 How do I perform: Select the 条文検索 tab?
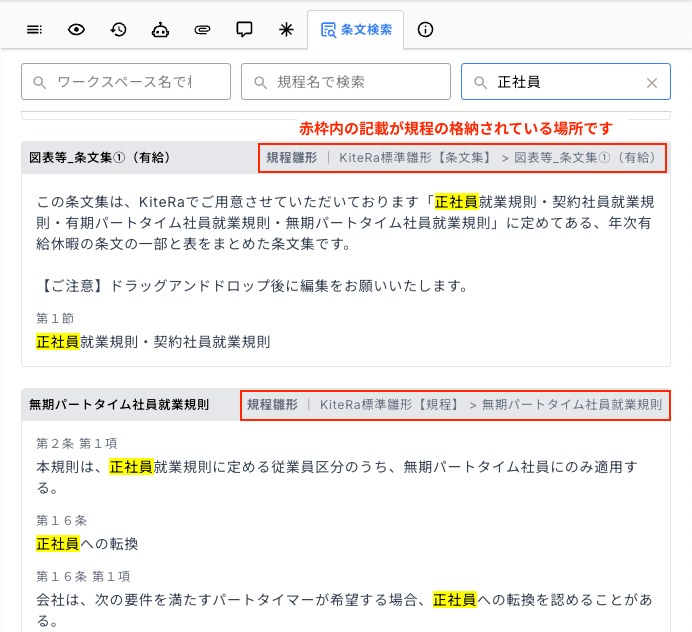point(356,30)
